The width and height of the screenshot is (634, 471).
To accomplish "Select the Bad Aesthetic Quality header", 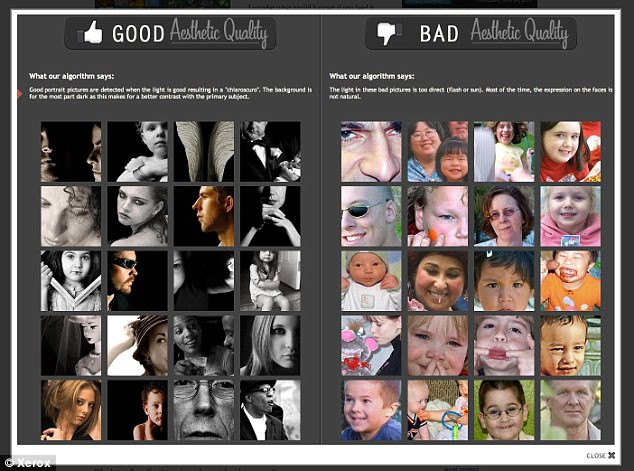I will coord(472,34).
